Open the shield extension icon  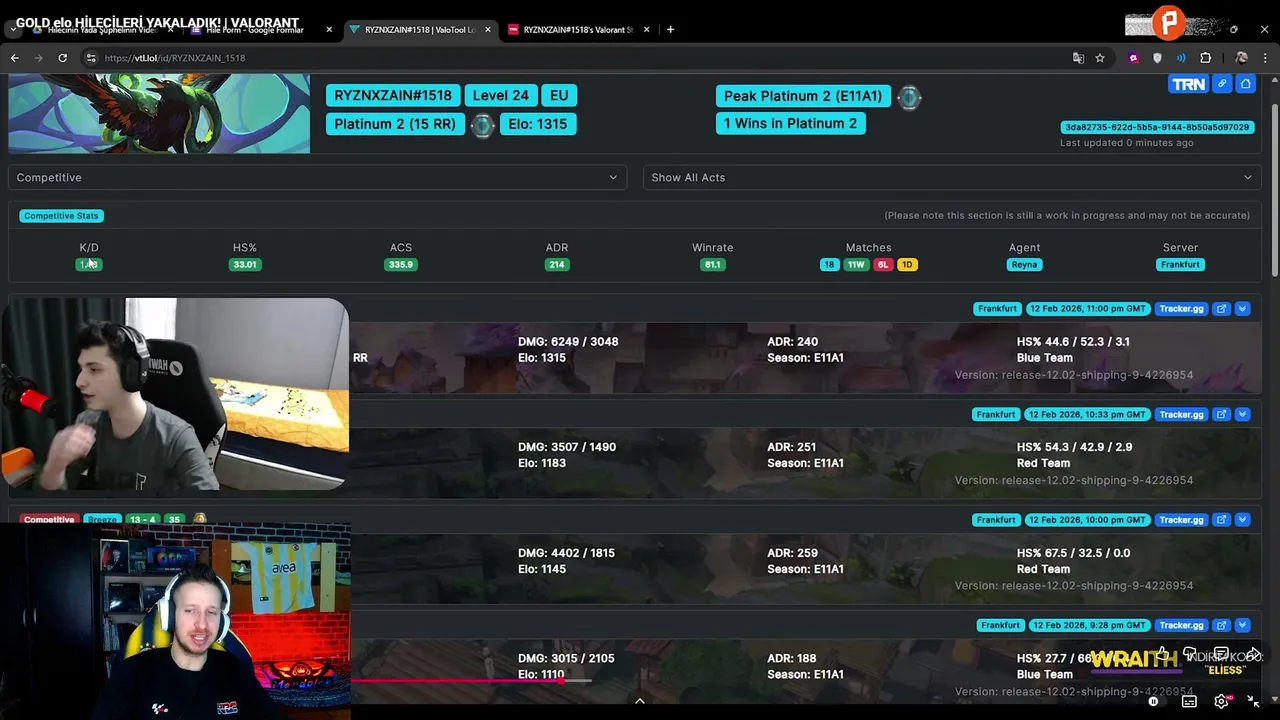pos(1157,58)
